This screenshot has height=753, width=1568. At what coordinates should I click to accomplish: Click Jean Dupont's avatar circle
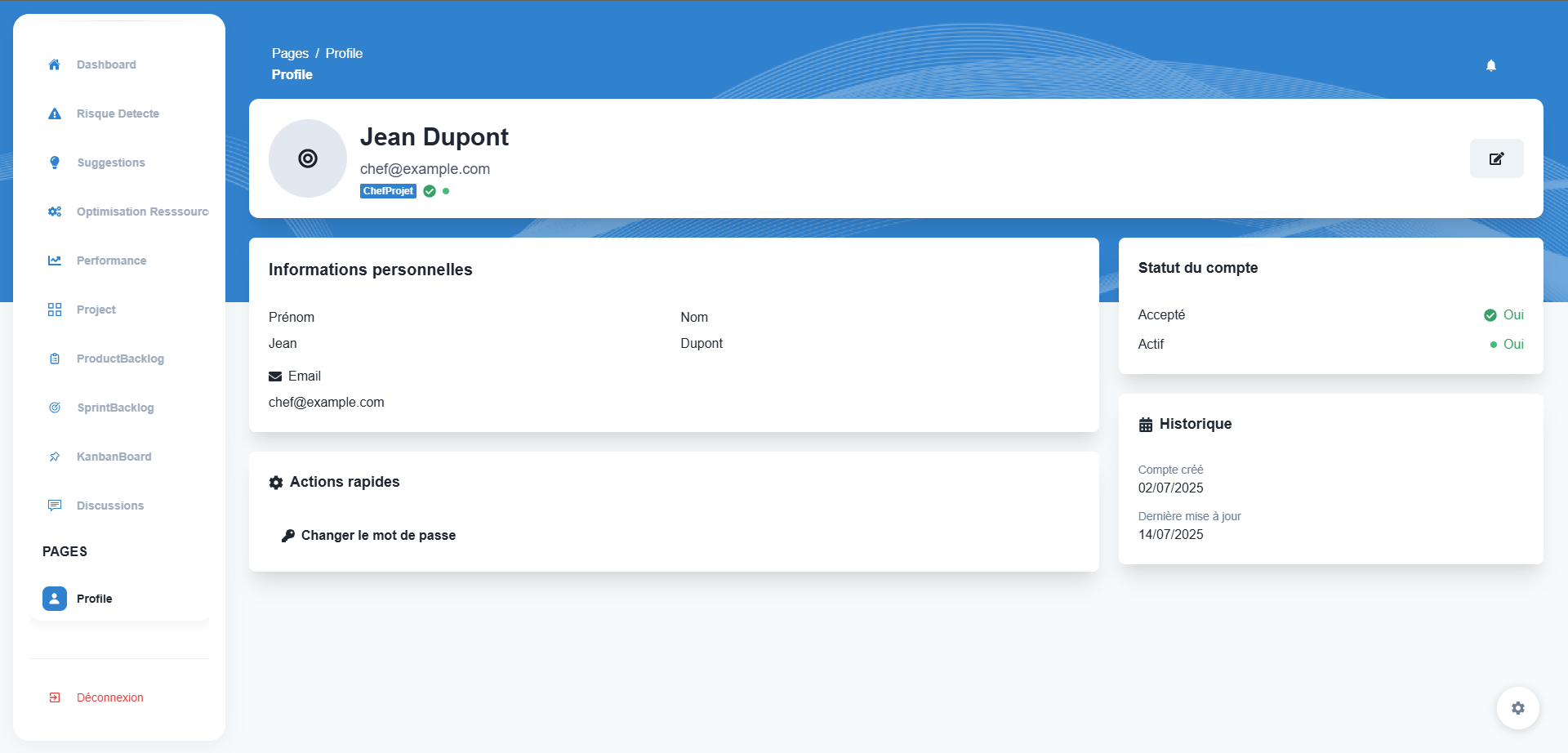tap(308, 158)
